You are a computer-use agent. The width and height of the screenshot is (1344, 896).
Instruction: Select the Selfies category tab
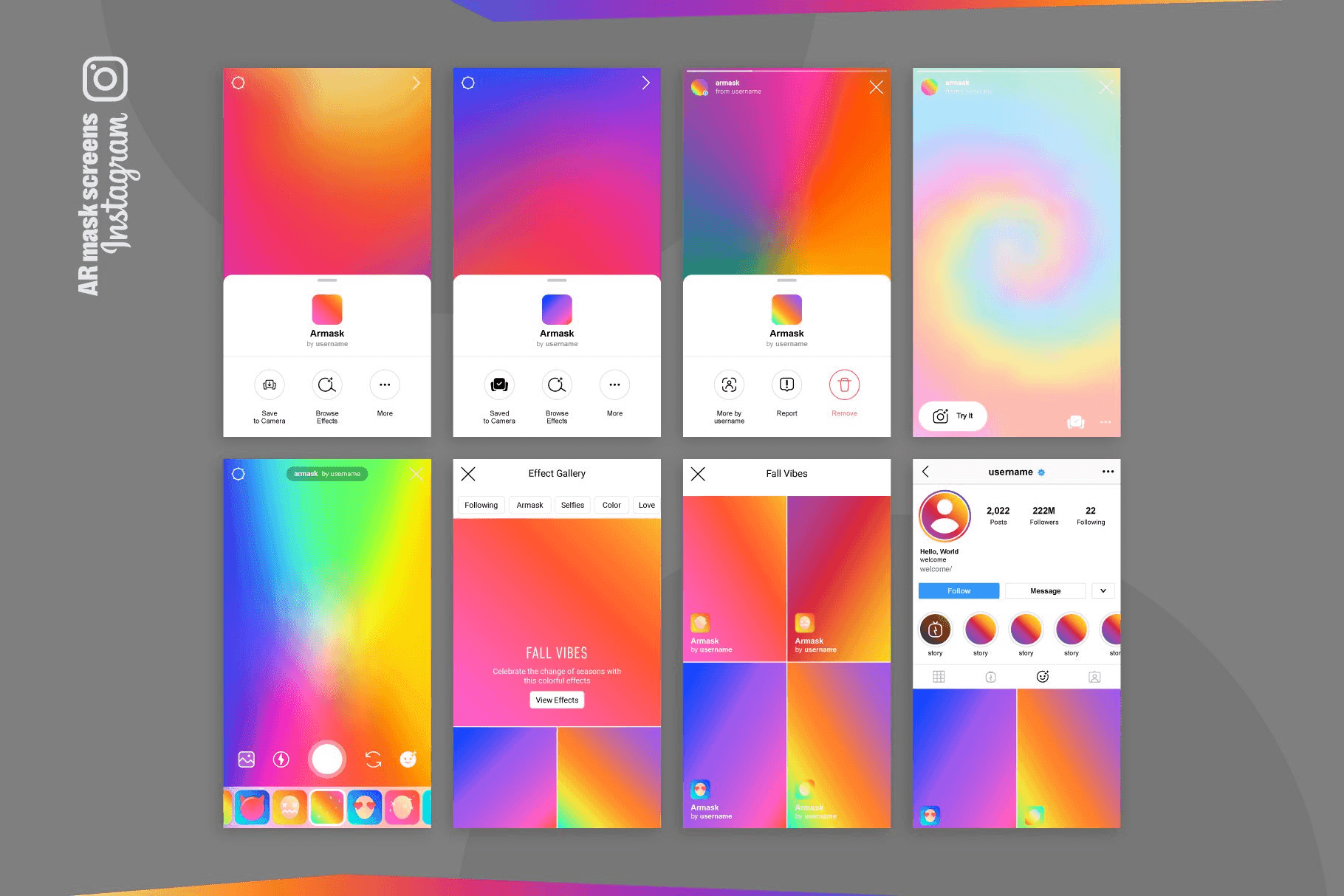[x=572, y=506]
